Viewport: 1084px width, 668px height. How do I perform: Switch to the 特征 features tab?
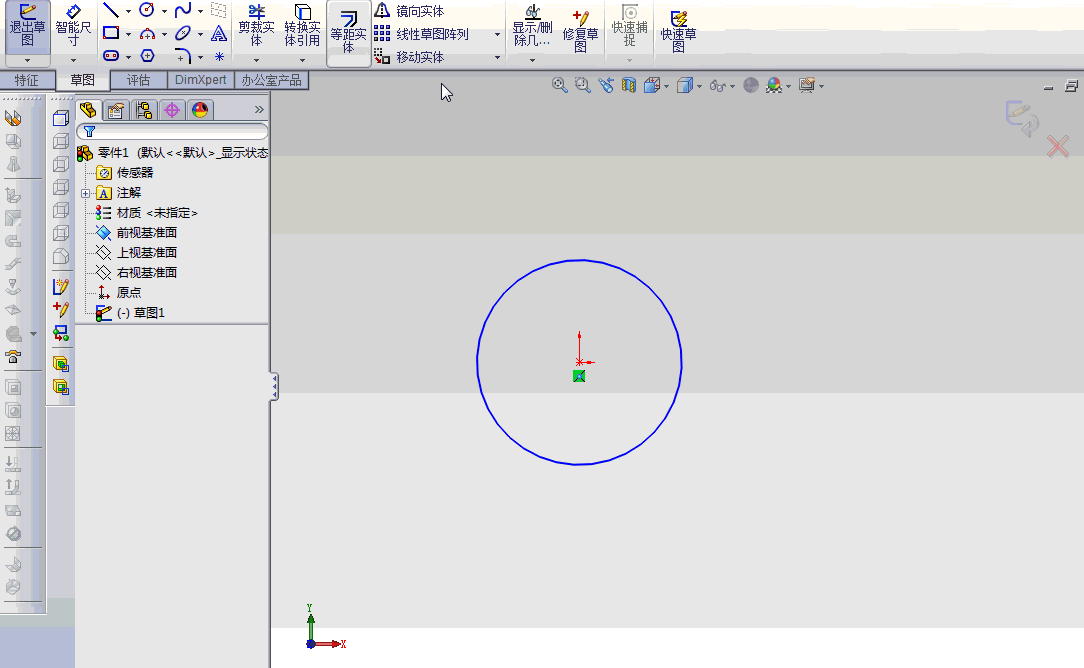[26, 80]
